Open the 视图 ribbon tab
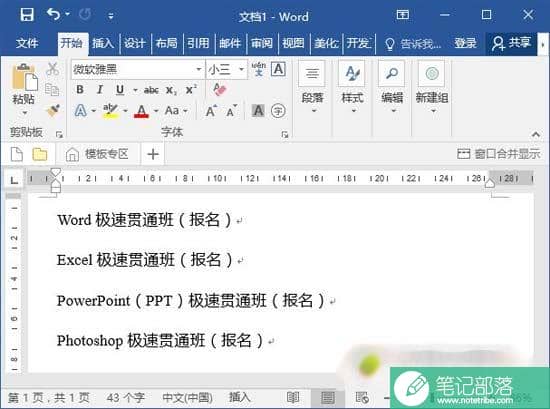The width and height of the screenshot is (550, 409). point(293,43)
